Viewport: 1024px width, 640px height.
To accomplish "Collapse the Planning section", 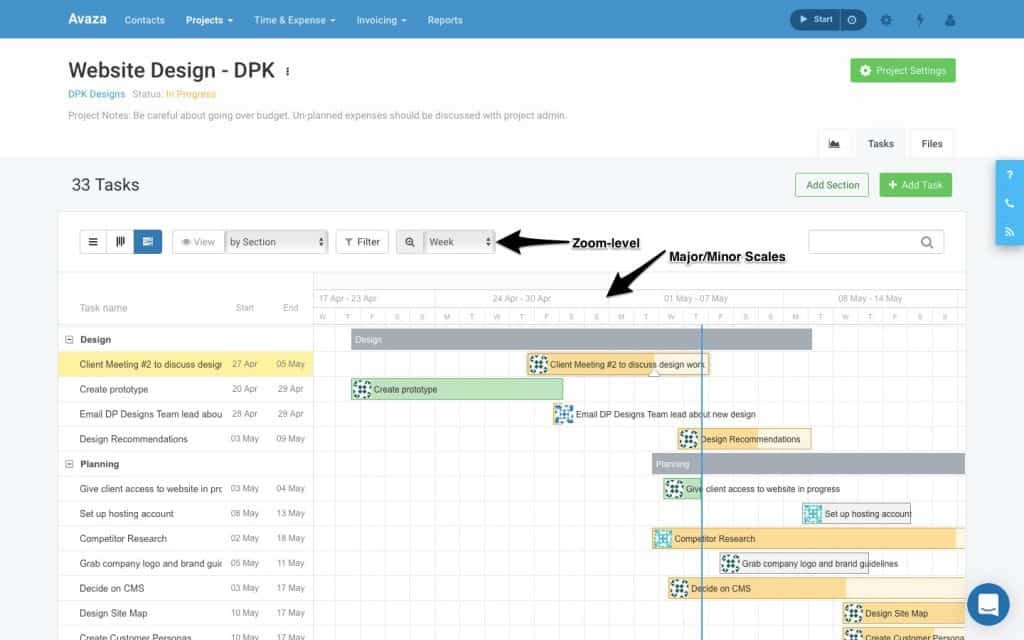I will pos(67,463).
